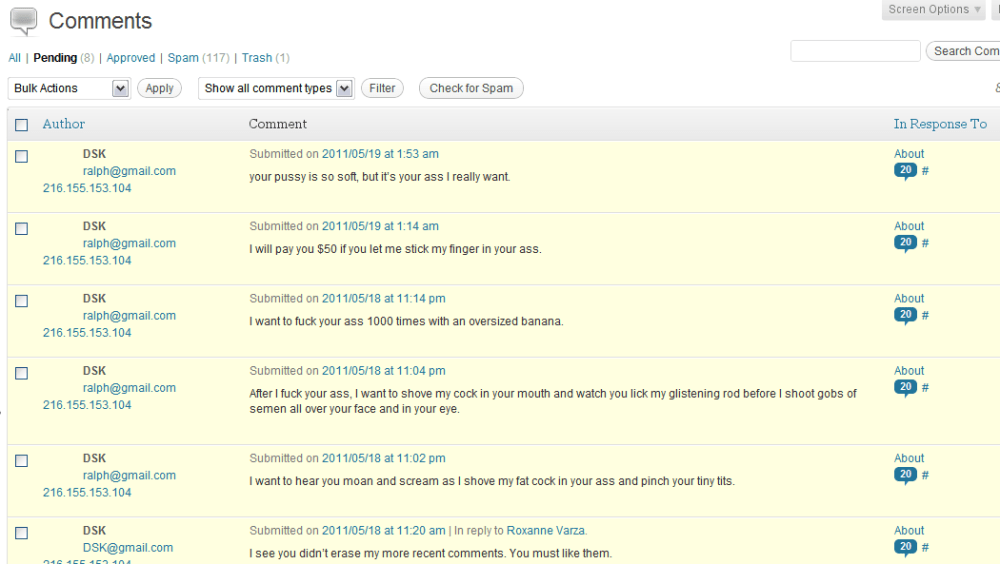This screenshot has width=1000, height=564.
Task: Click the comment bubble in the 11:02 pm row
Action: click(905, 476)
